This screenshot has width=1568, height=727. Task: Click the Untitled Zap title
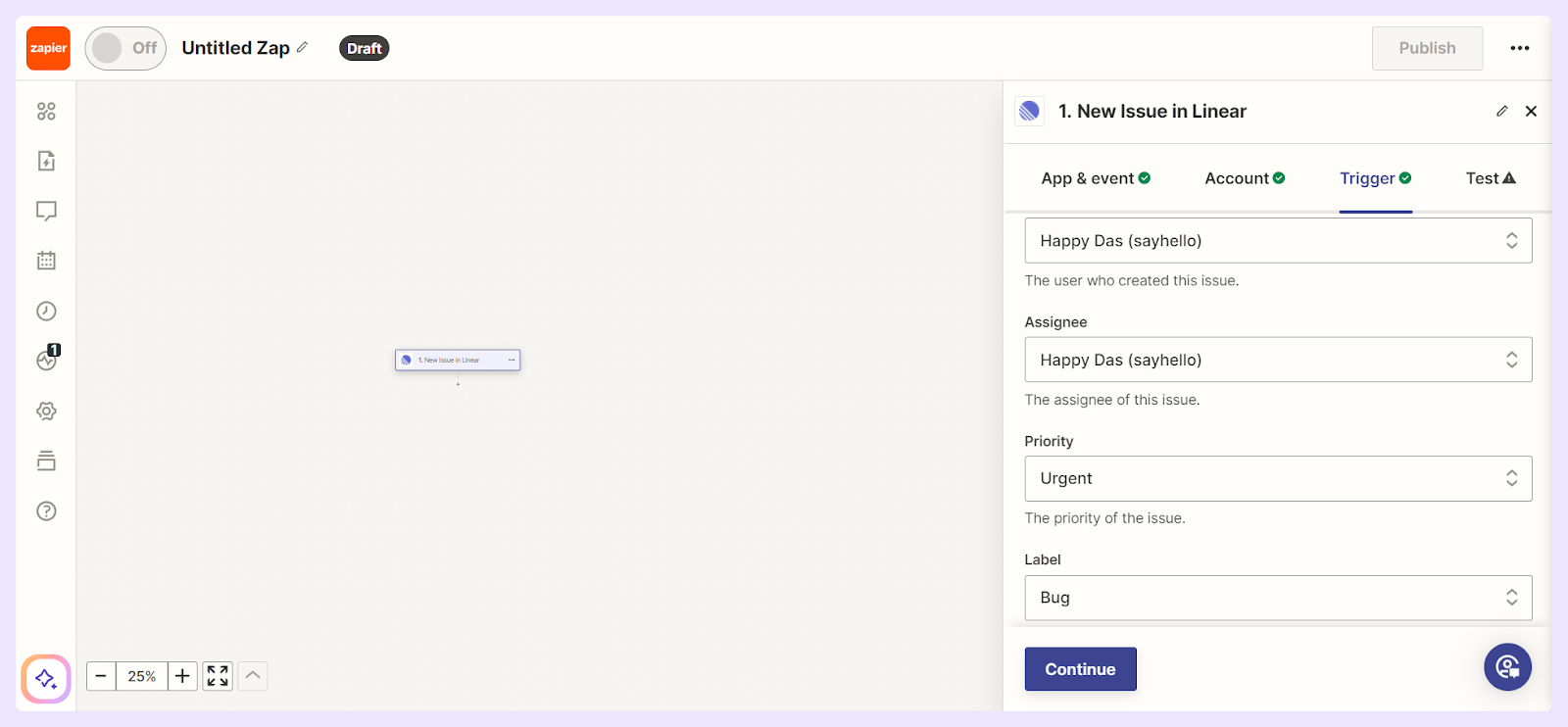point(235,48)
